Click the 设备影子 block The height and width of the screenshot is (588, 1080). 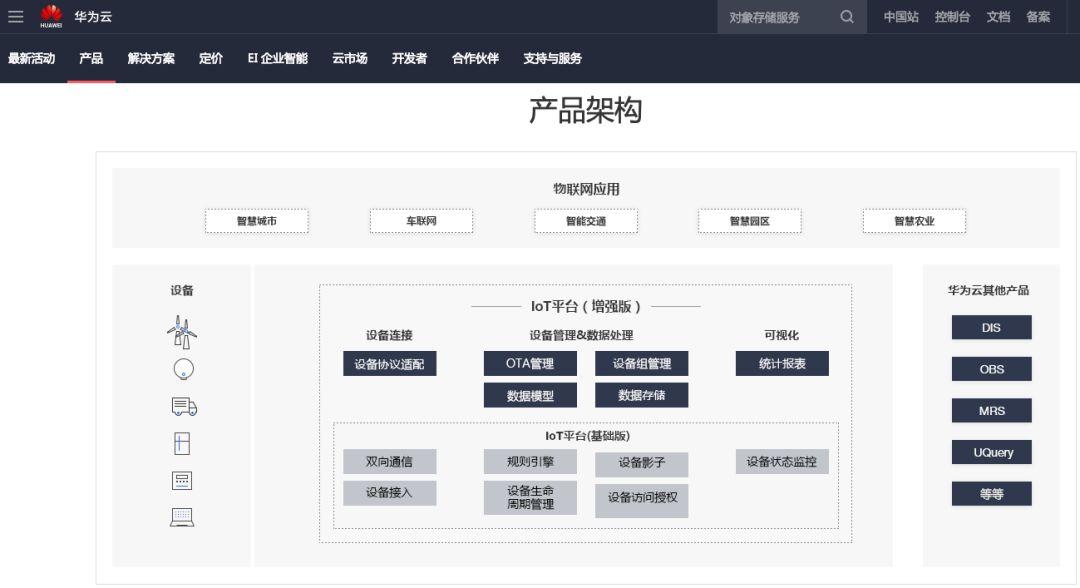[642, 464]
